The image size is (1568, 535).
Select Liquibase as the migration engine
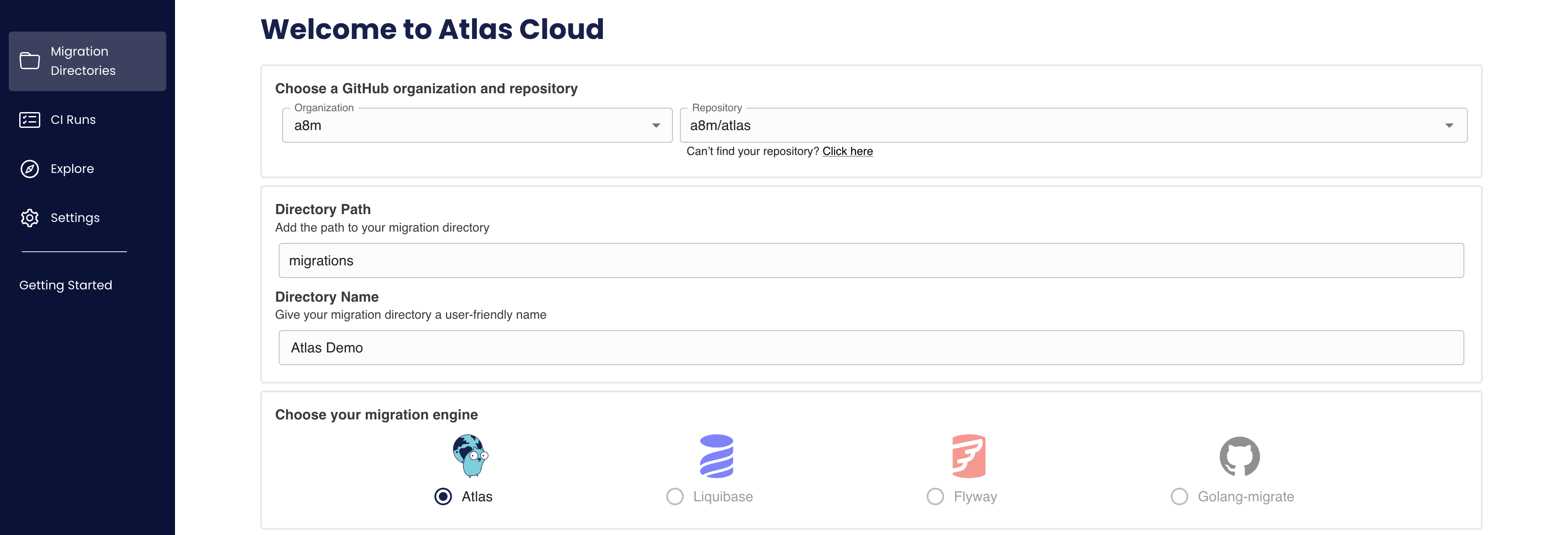(675, 496)
